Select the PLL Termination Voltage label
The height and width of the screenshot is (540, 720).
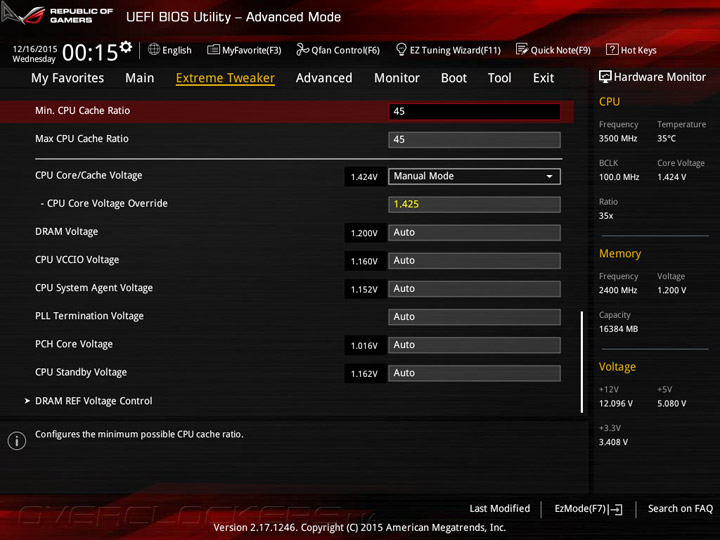[90, 316]
